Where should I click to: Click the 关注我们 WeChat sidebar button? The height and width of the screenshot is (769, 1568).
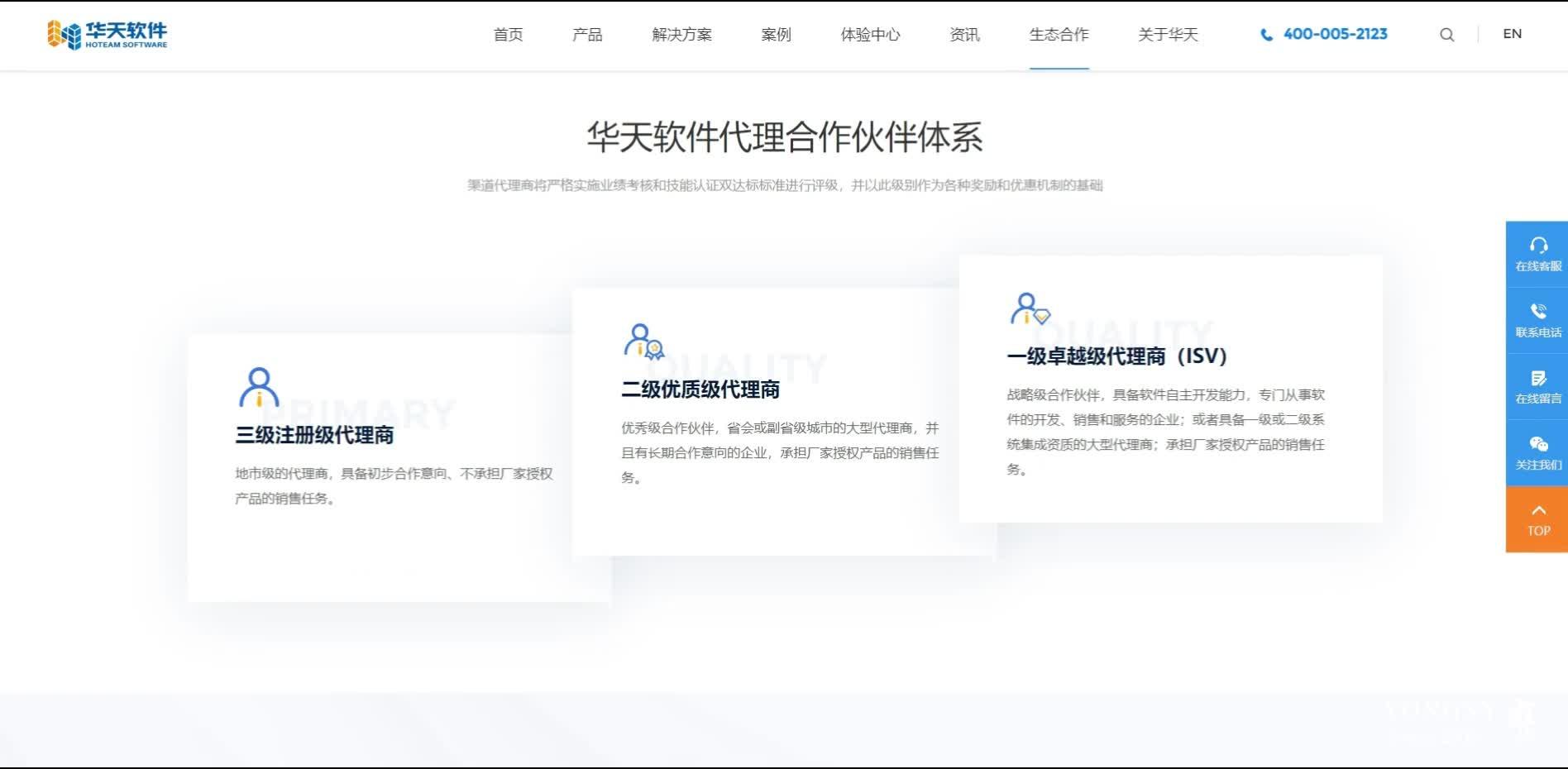pos(1538,453)
